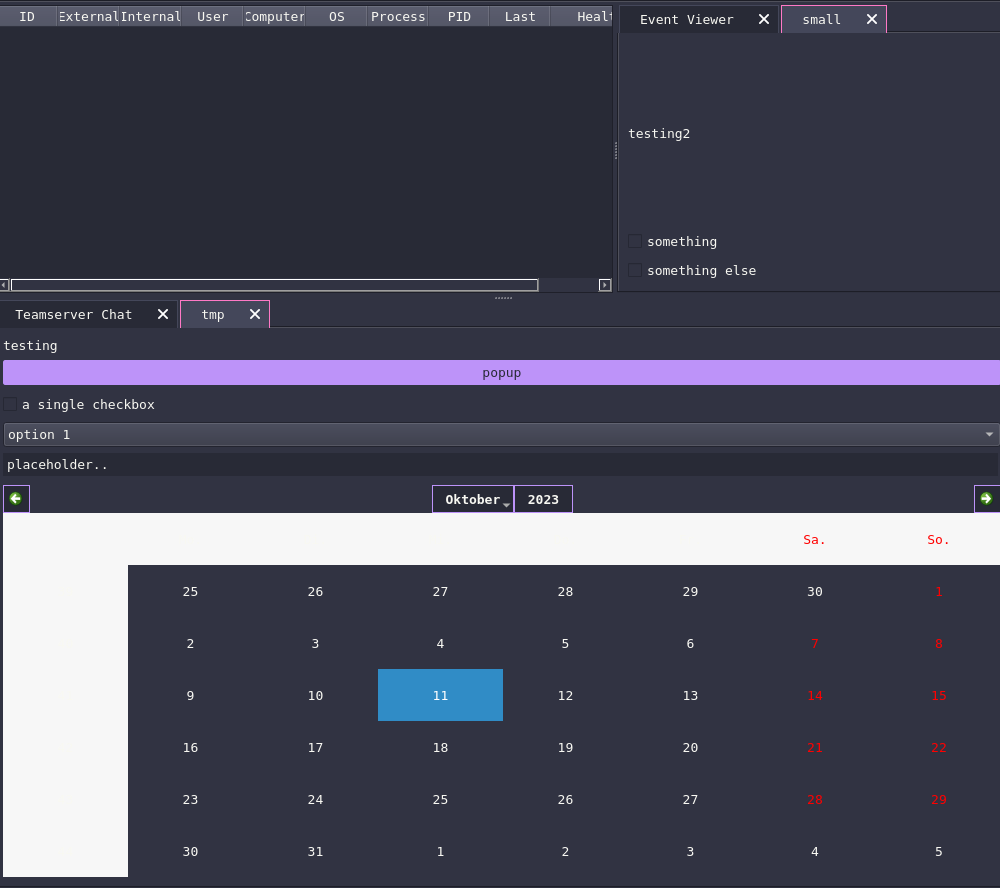The image size is (1000, 888).
Task: Switch to the Event Viewer tab
Action: [x=686, y=19]
